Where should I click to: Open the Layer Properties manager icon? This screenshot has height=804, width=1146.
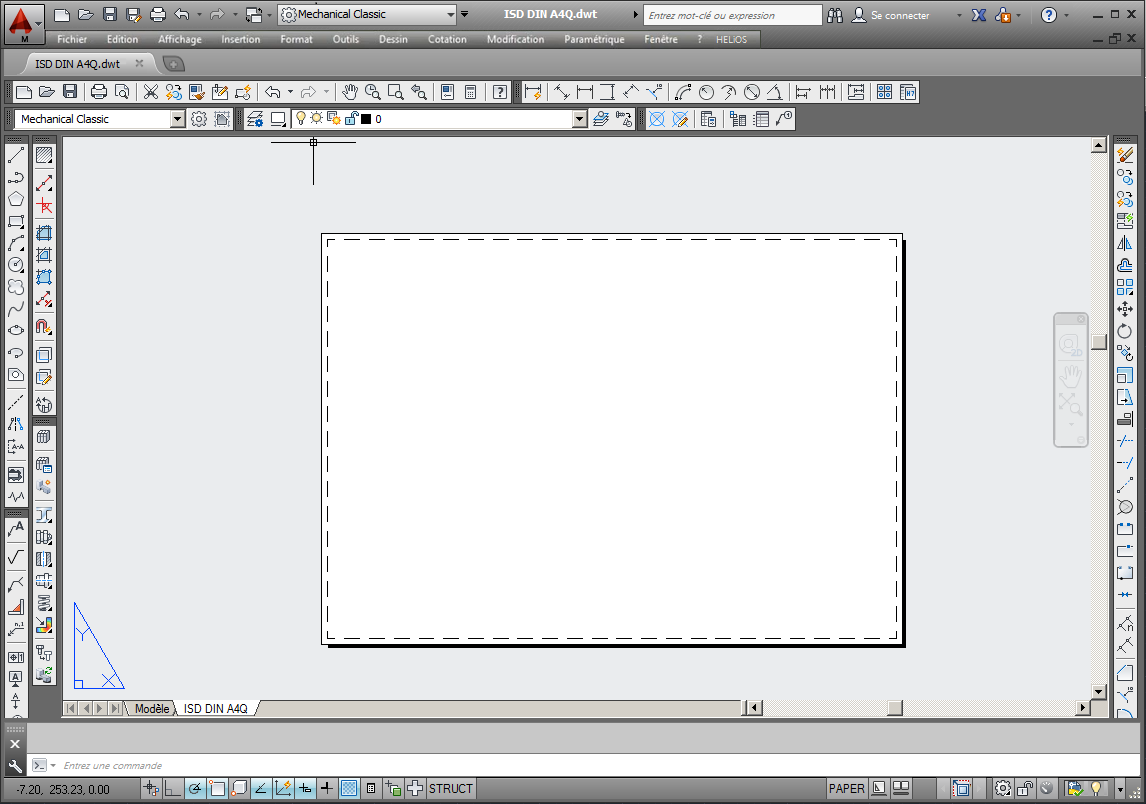point(254,119)
